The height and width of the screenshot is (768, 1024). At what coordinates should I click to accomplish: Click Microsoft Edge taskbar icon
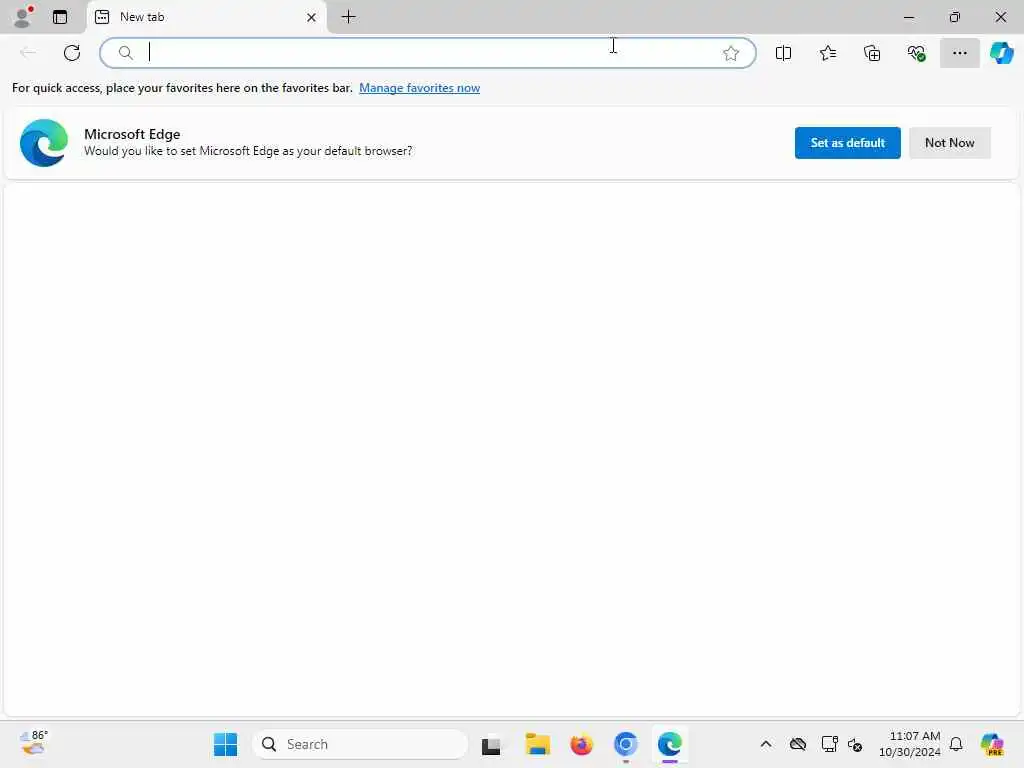coord(670,744)
